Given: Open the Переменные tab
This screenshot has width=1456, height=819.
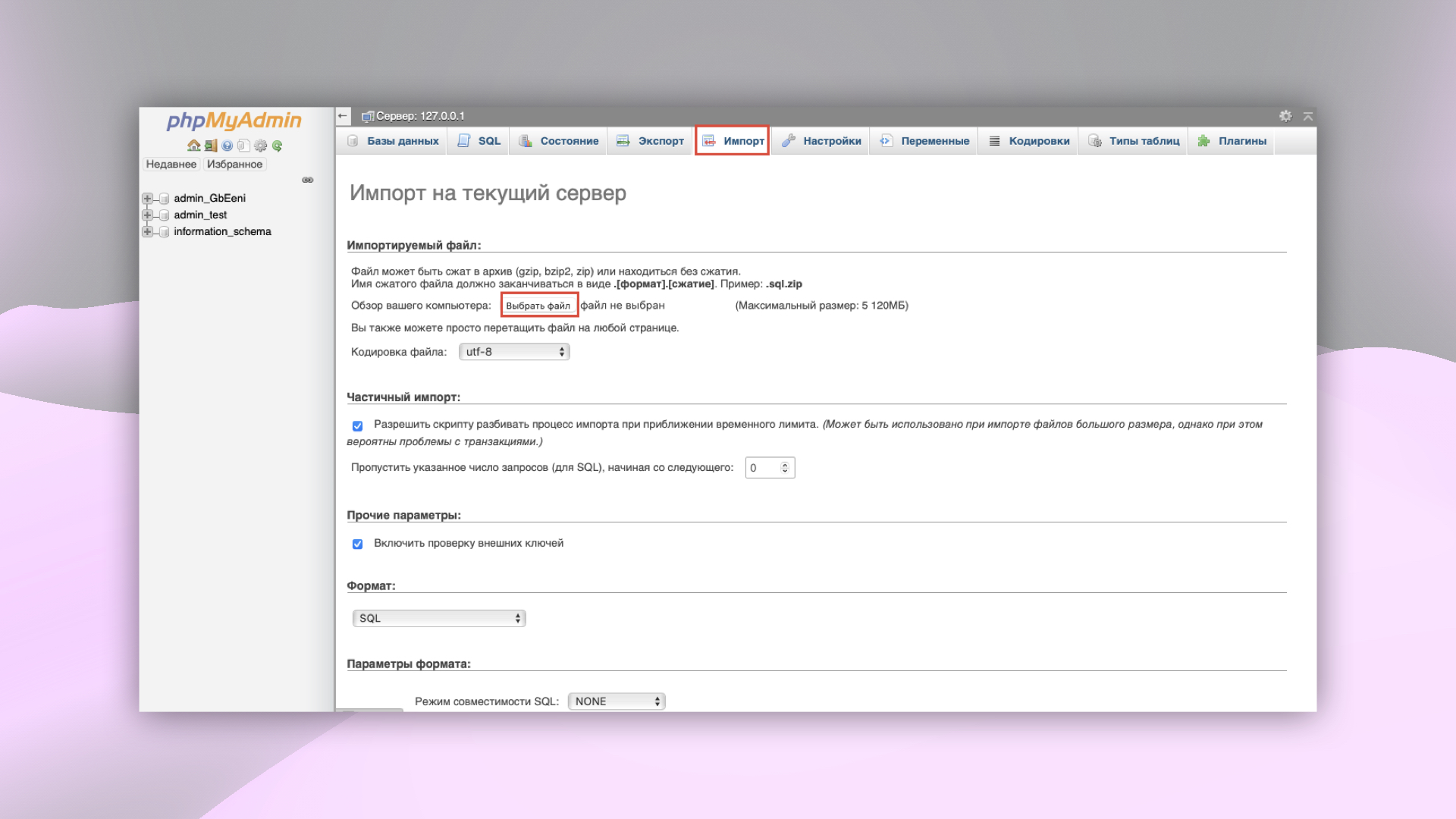Looking at the screenshot, I should [x=935, y=140].
